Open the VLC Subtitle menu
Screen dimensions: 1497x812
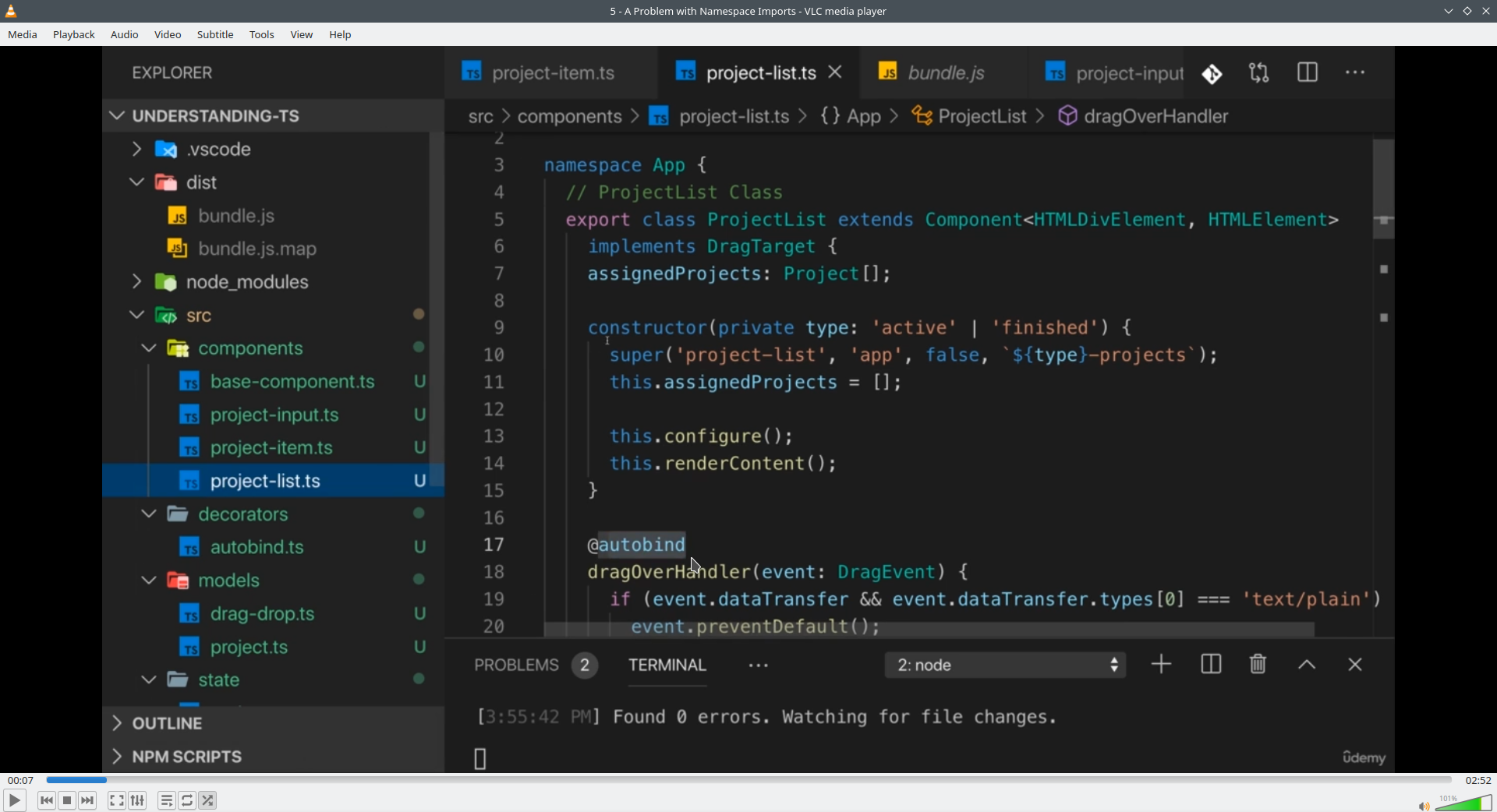(x=215, y=34)
